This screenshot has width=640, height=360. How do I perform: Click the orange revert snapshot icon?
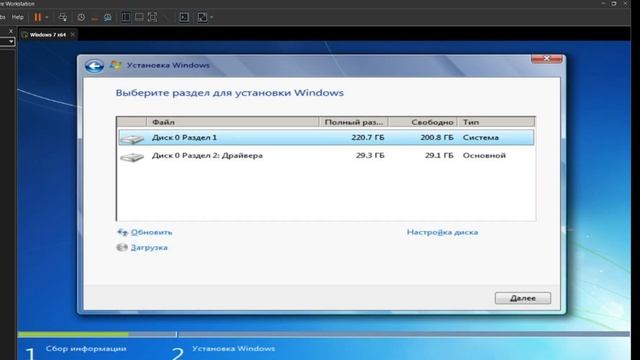pos(95,18)
